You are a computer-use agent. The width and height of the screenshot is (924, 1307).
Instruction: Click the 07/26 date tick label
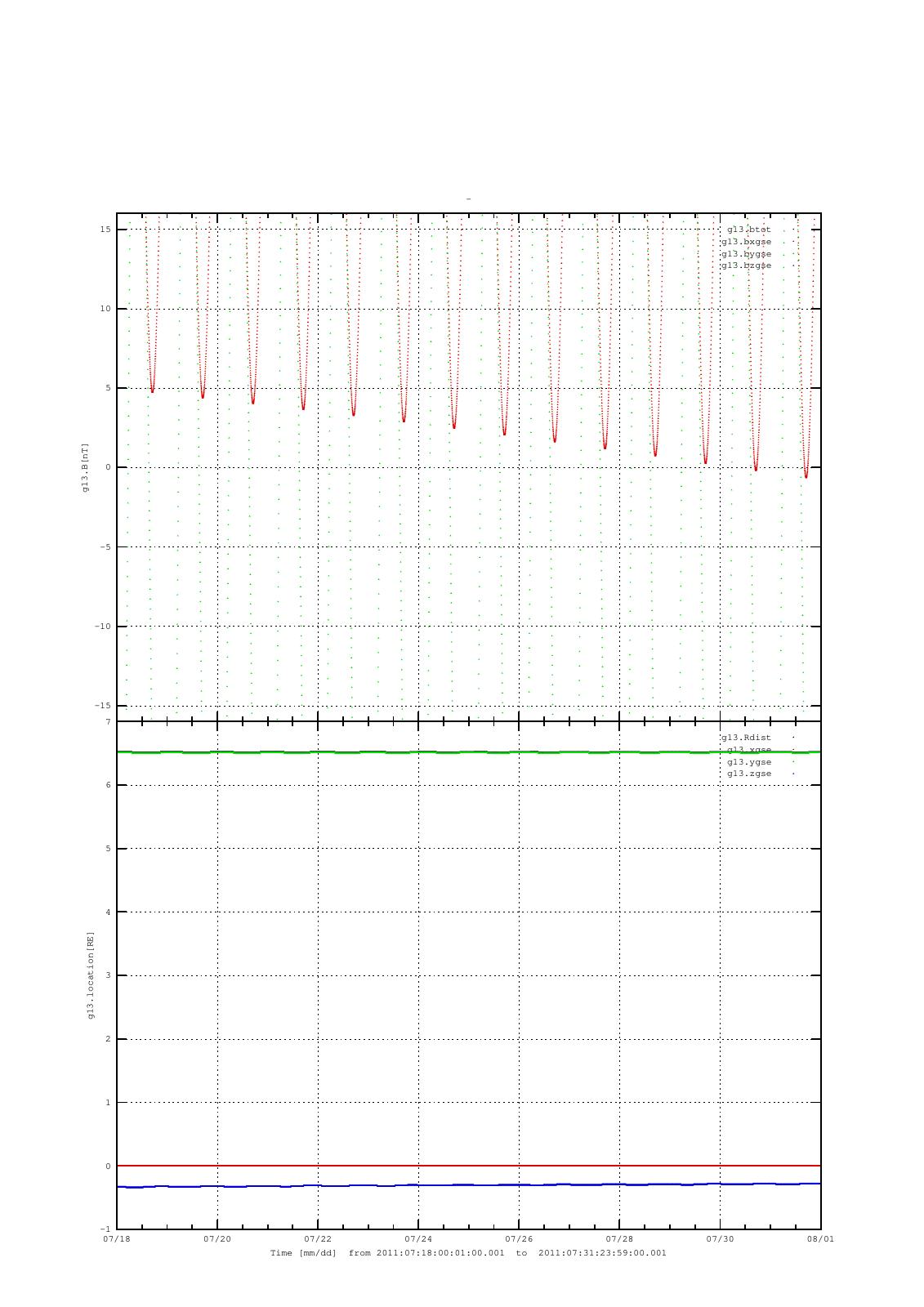[519, 1239]
